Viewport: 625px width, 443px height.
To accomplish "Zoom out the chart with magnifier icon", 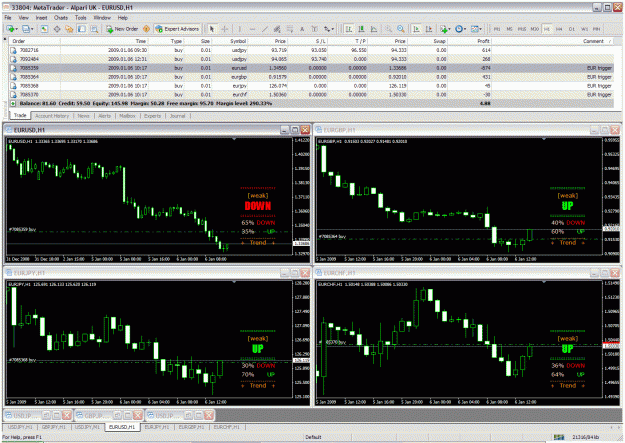I will coord(401,29).
